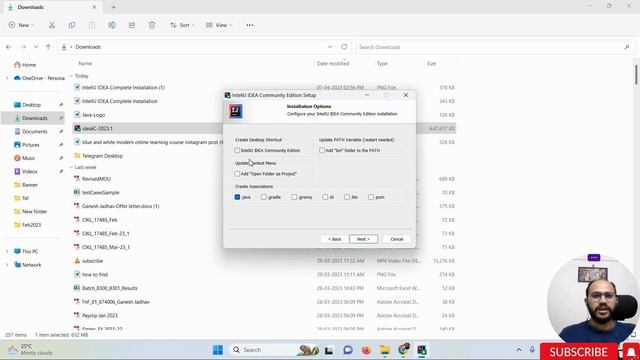Click the microphone tray icon
The height and width of the screenshot is (360, 640).
click(x=532, y=350)
